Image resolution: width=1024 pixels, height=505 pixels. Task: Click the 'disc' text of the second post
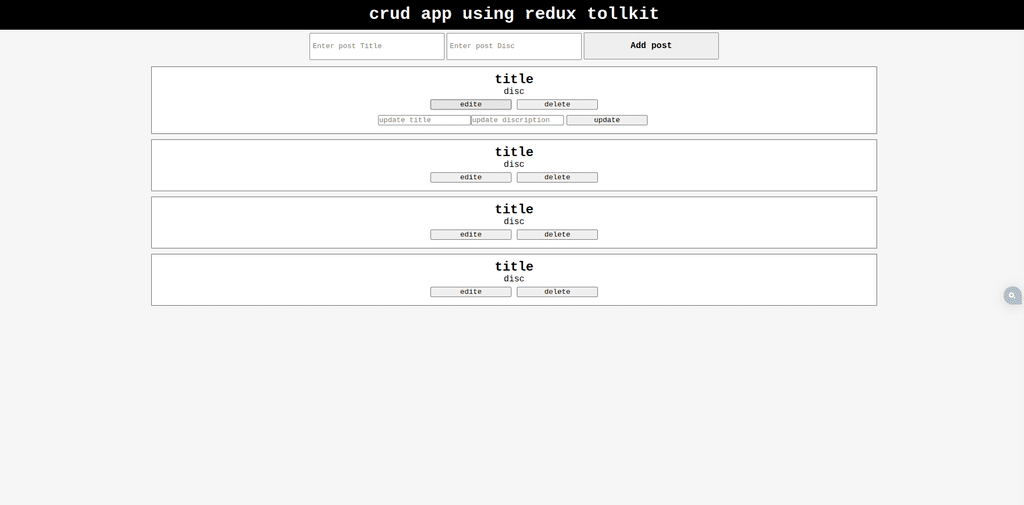(x=514, y=165)
